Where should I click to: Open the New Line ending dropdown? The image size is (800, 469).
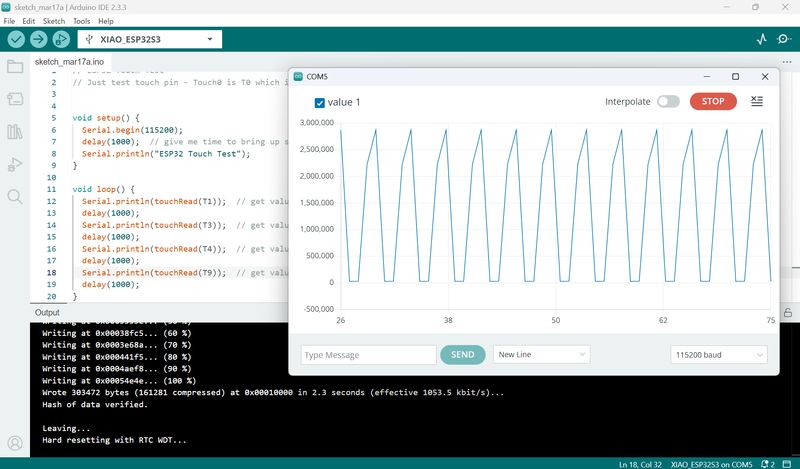pyautogui.click(x=541, y=355)
